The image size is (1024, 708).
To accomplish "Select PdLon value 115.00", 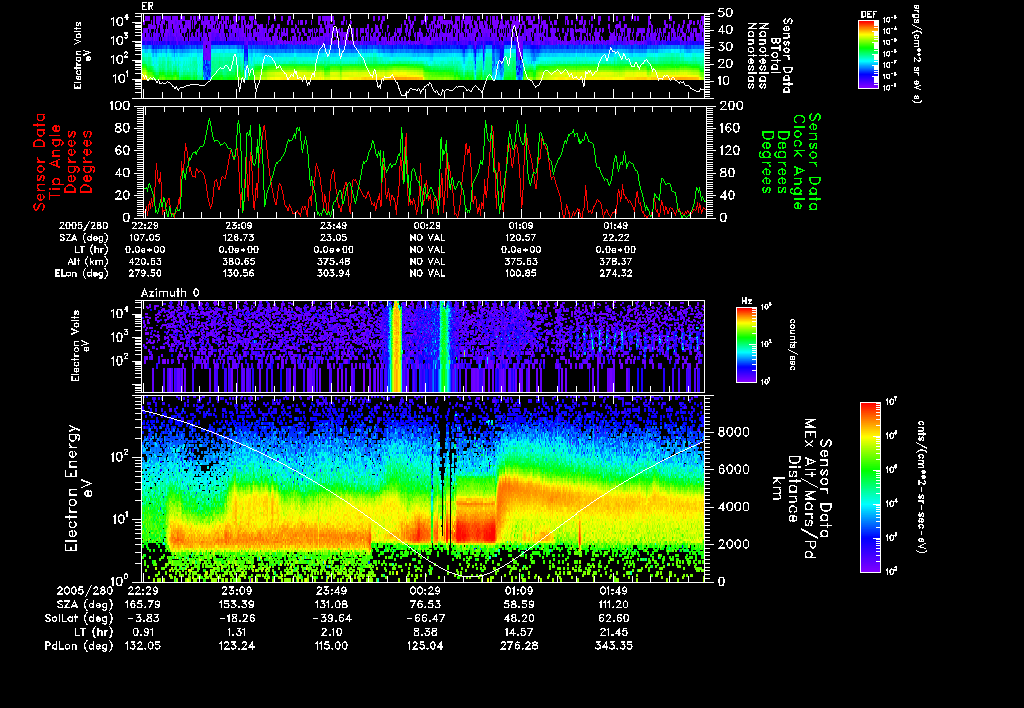I will 331,646.
